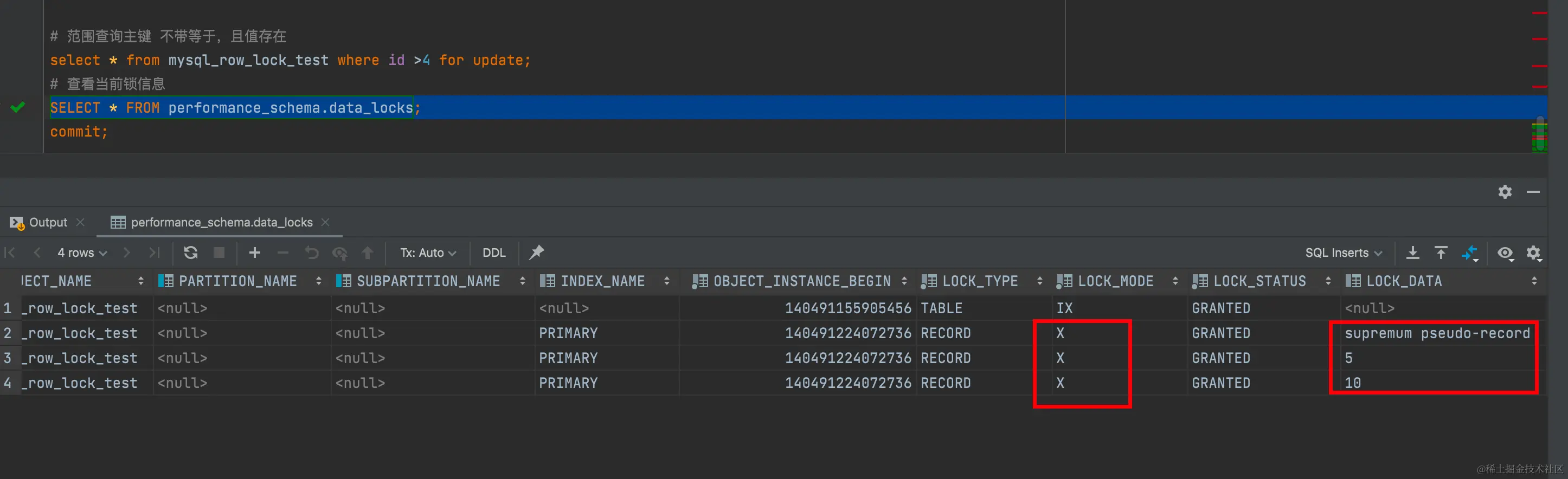Select row number 2 in the grid

coord(8,333)
